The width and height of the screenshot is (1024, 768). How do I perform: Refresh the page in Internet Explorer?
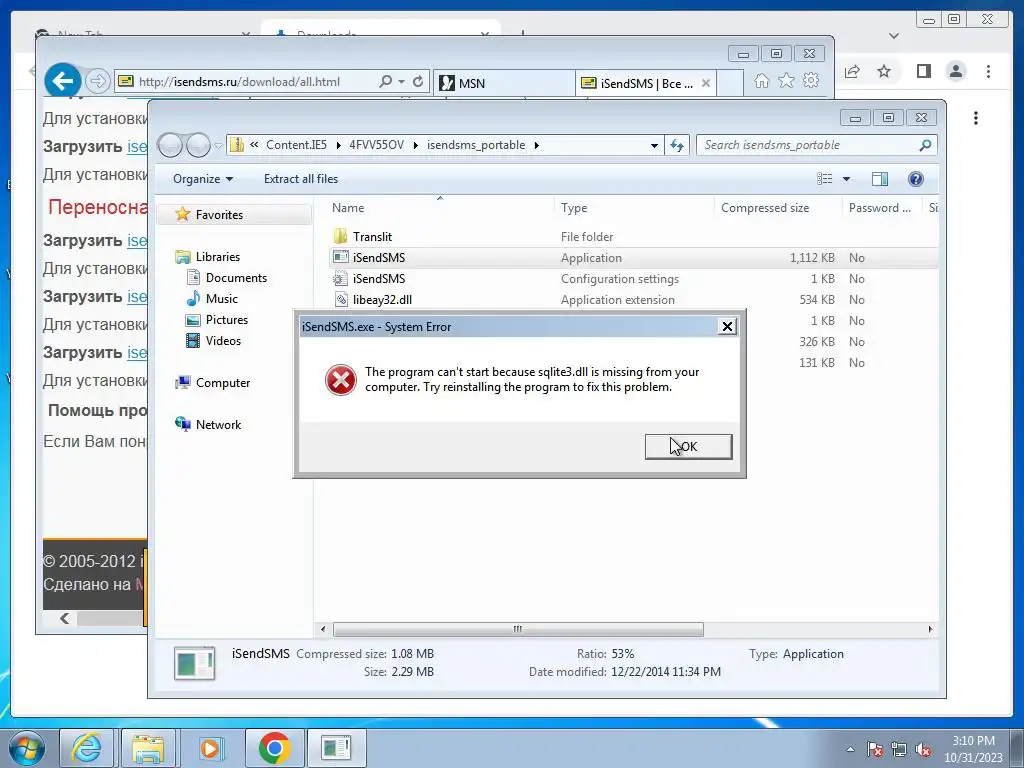point(418,81)
